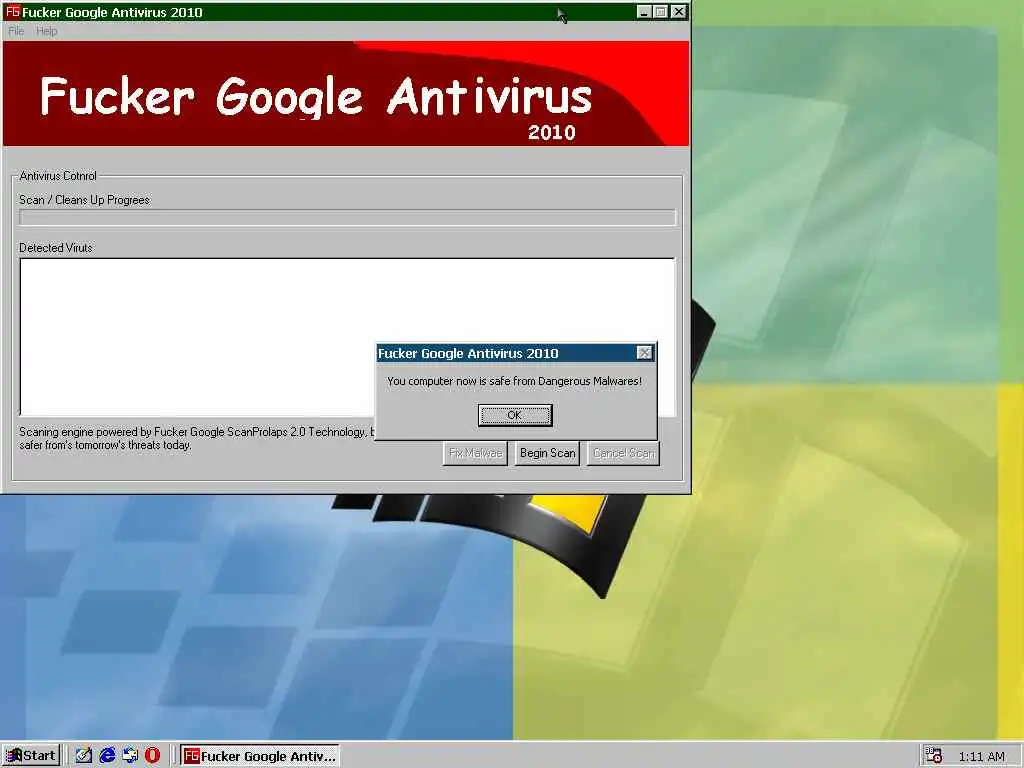Launch Internet Explorer from quick launch
1024x768 pixels.
click(107, 756)
